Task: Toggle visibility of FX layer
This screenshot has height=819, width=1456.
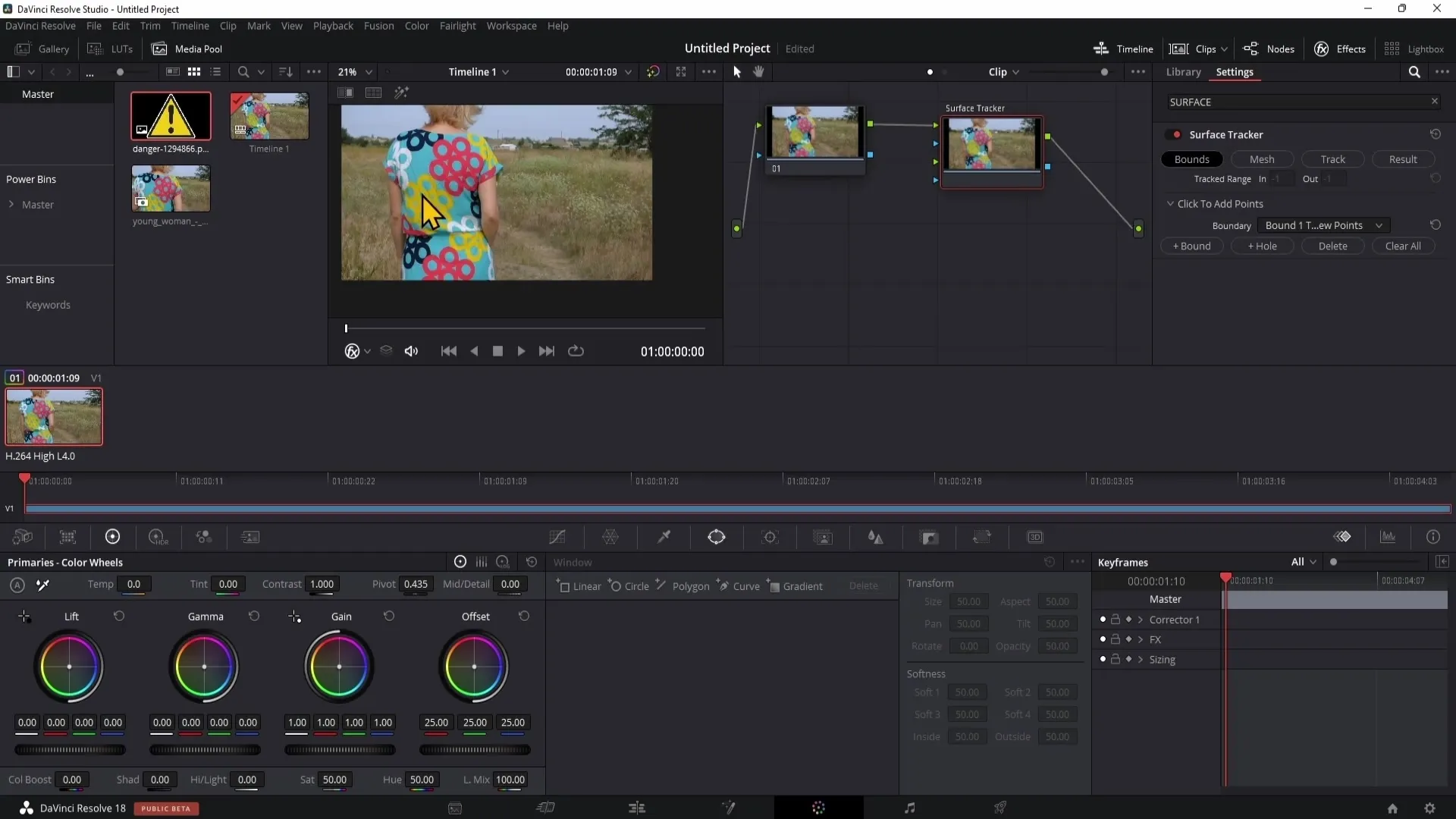Action: [x=1103, y=639]
